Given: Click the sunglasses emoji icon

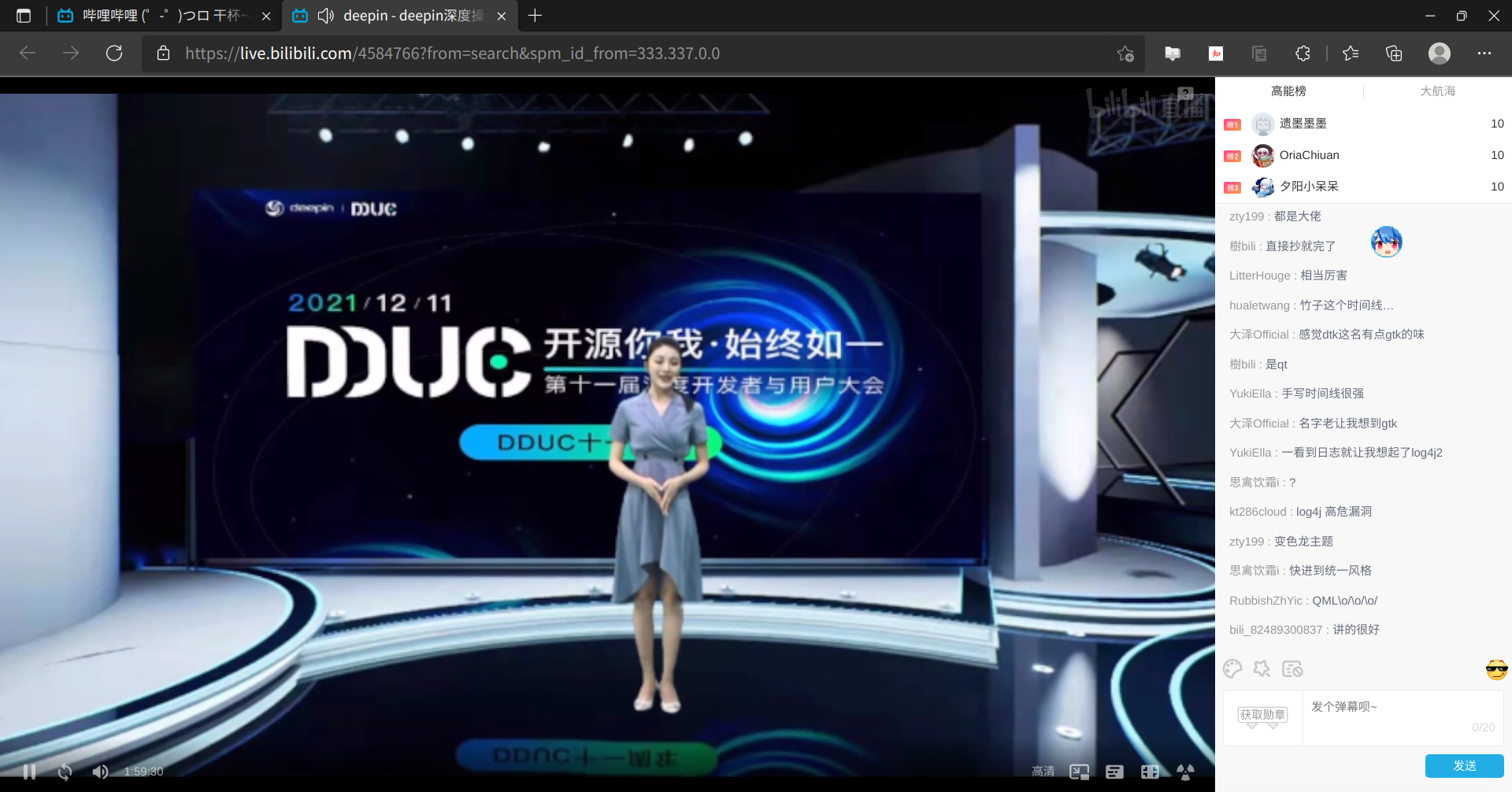Looking at the screenshot, I should pyautogui.click(x=1495, y=670).
